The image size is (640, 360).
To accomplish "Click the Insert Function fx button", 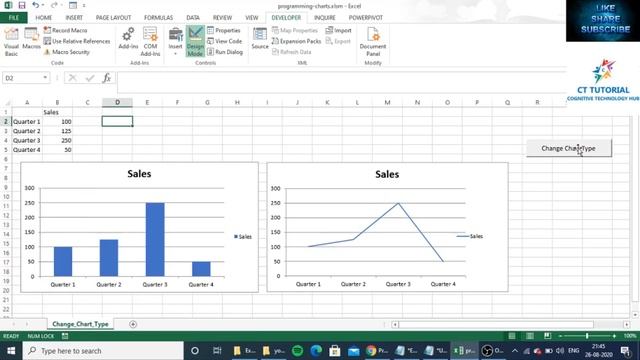I will pyautogui.click(x=107, y=78).
